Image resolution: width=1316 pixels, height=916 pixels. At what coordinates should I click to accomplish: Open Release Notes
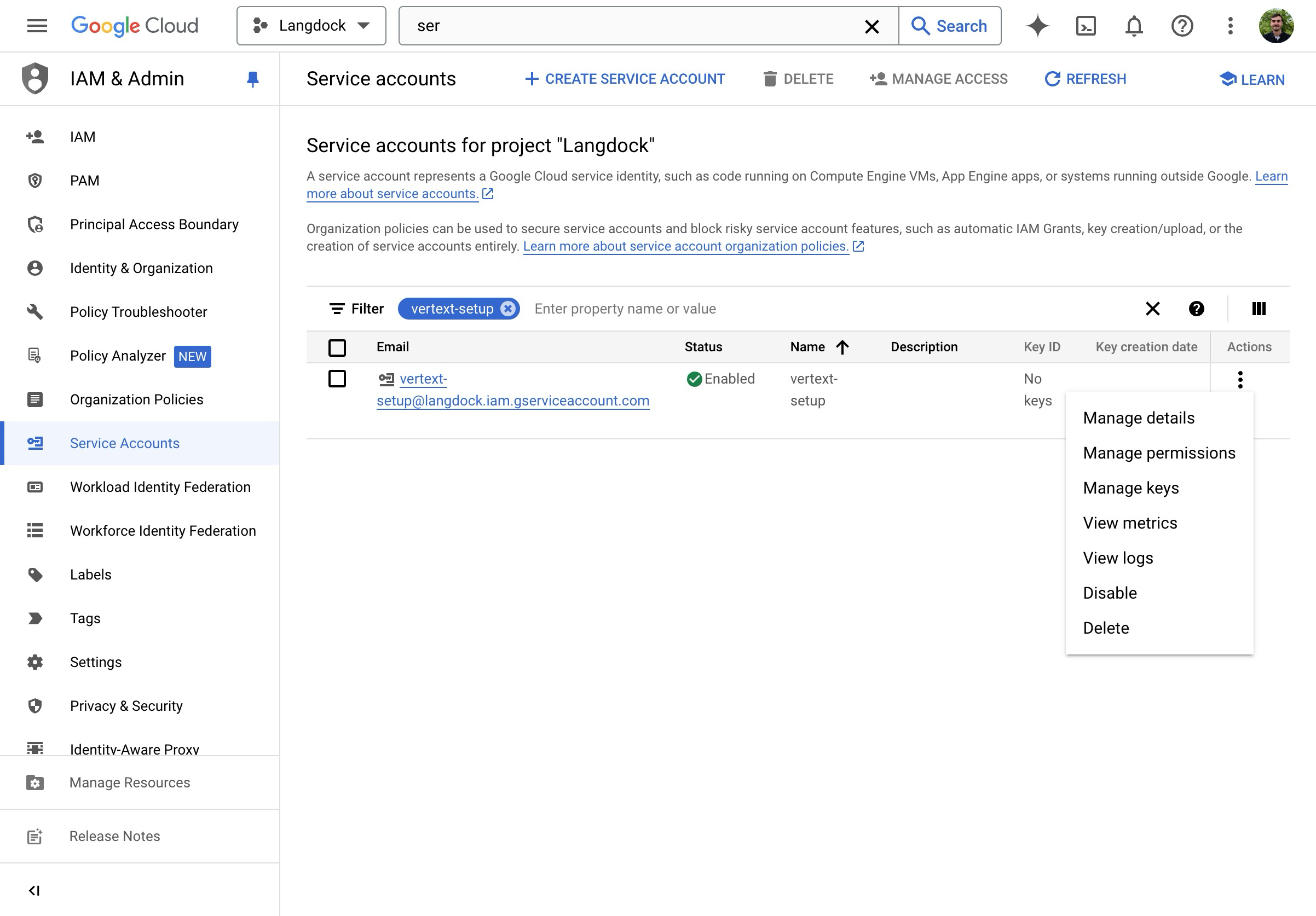pyautogui.click(x=140, y=836)
